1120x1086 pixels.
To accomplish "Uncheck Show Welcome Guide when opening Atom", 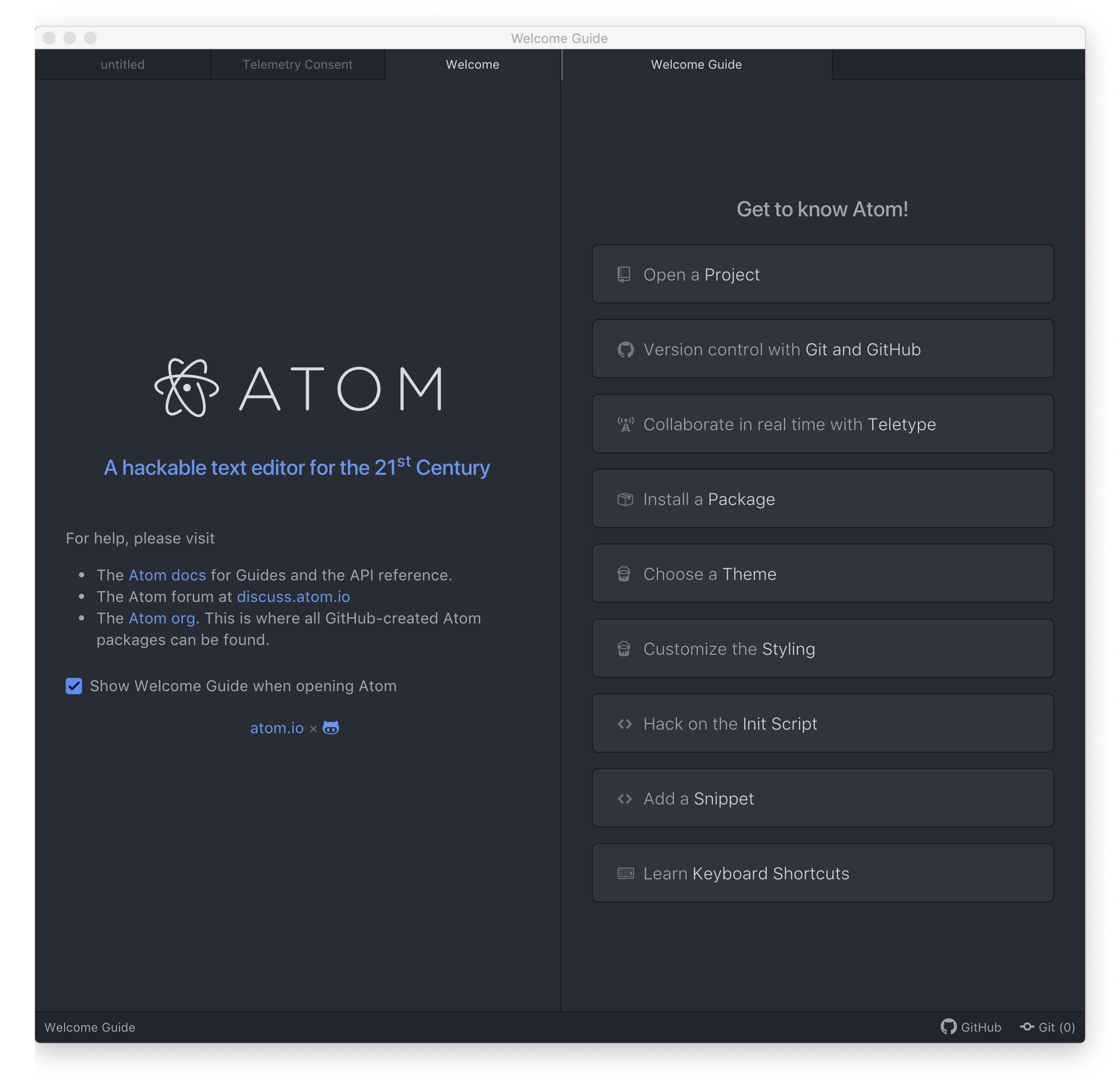I will [74, 686].
